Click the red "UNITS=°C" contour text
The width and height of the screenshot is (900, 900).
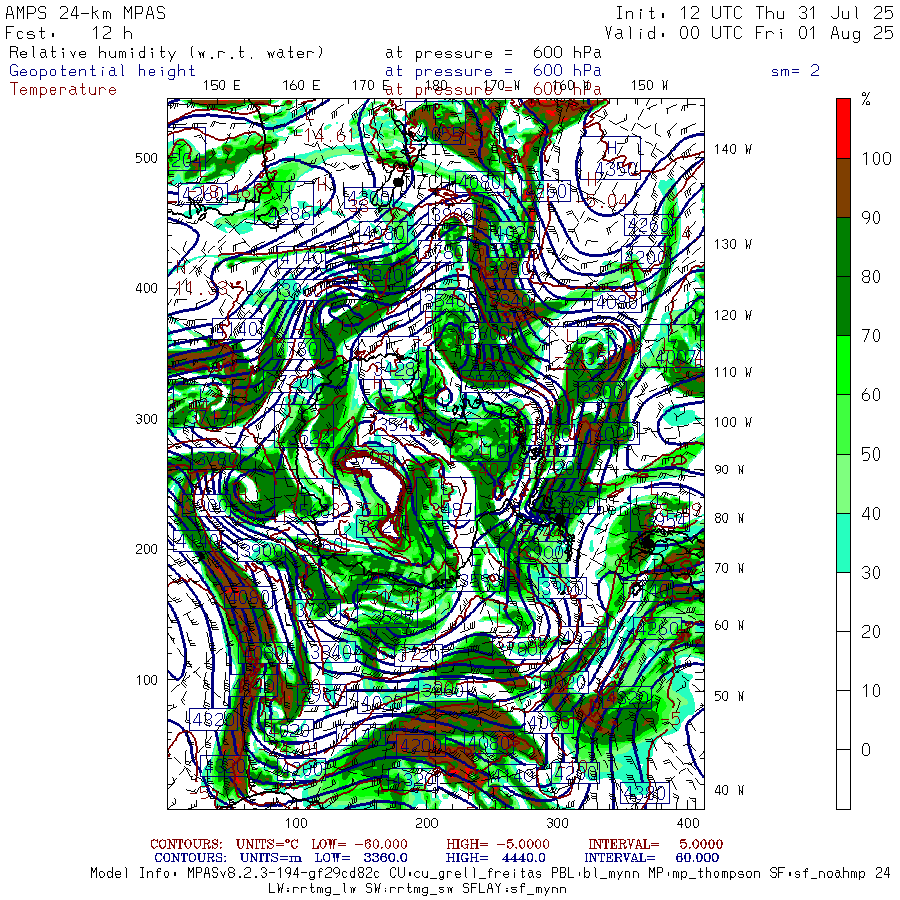pos(267,844)
